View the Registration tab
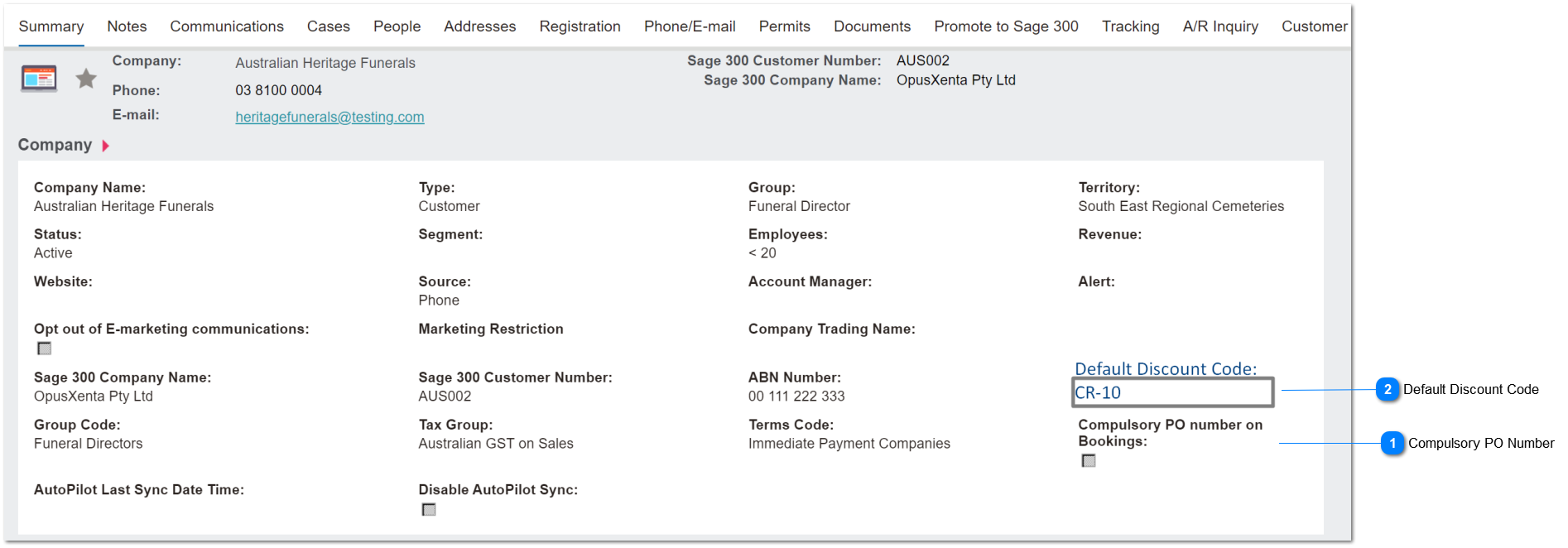Screen dimensions: 1568x548 [x=580, y=26]
